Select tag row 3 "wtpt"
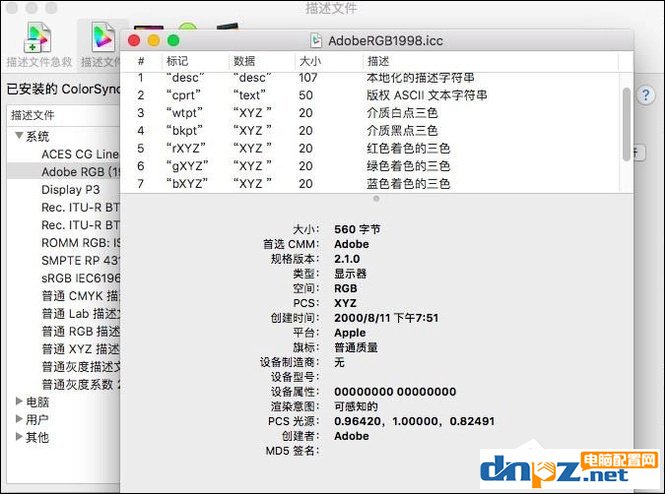 pos(371,113)
